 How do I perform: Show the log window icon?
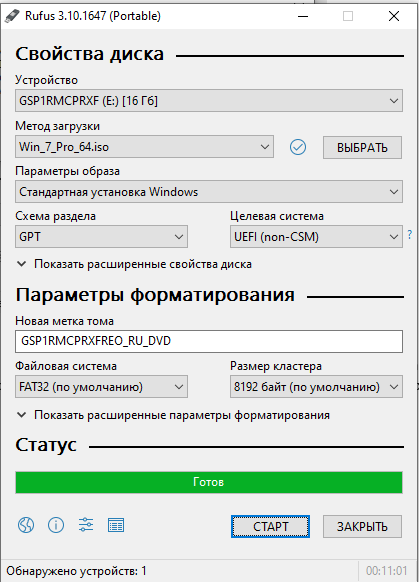(116, 525)
